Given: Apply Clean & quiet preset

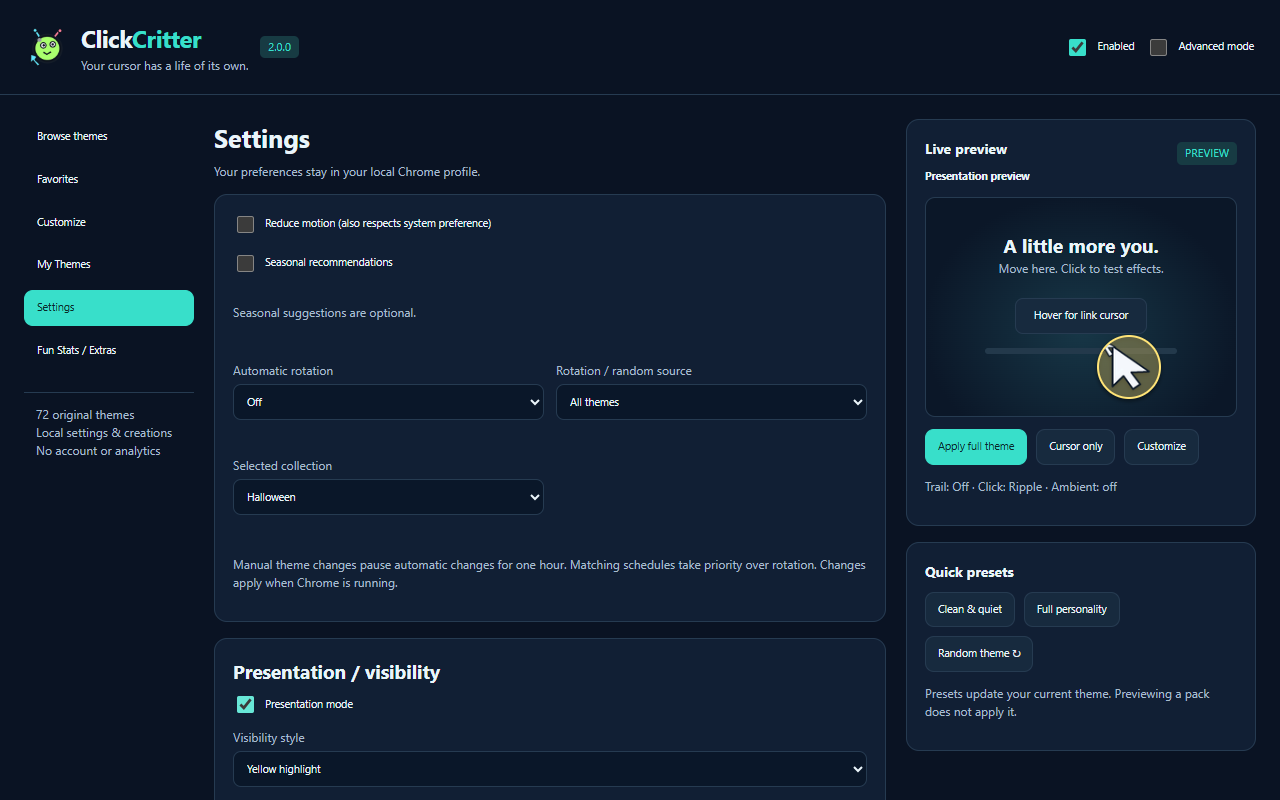Looking at the screenshot, I should click(x=970, y=609).
